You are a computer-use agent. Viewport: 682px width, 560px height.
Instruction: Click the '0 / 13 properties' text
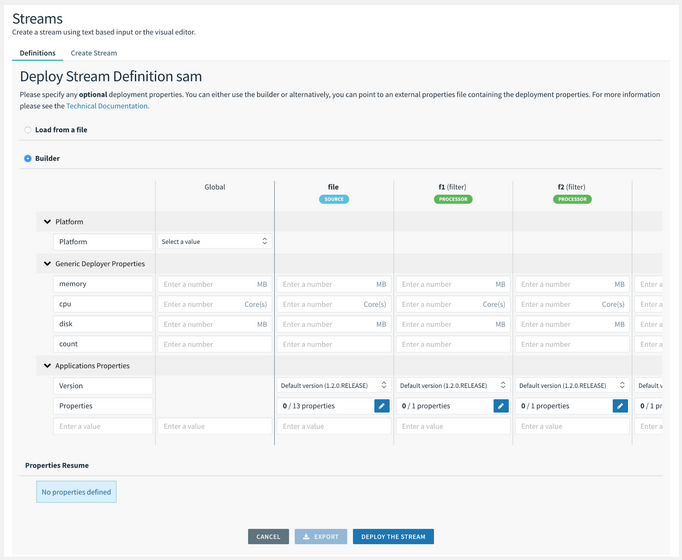pos(308,406)
